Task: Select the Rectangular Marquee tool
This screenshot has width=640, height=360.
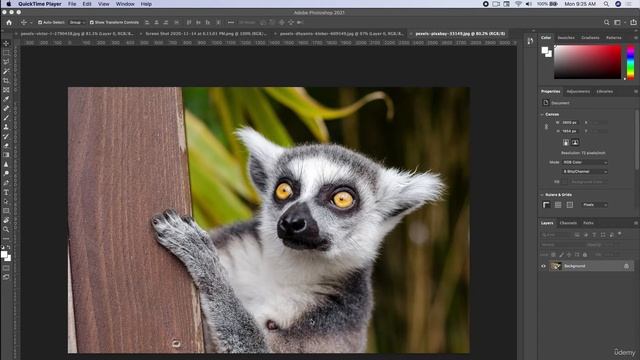Action: point(6,53)
